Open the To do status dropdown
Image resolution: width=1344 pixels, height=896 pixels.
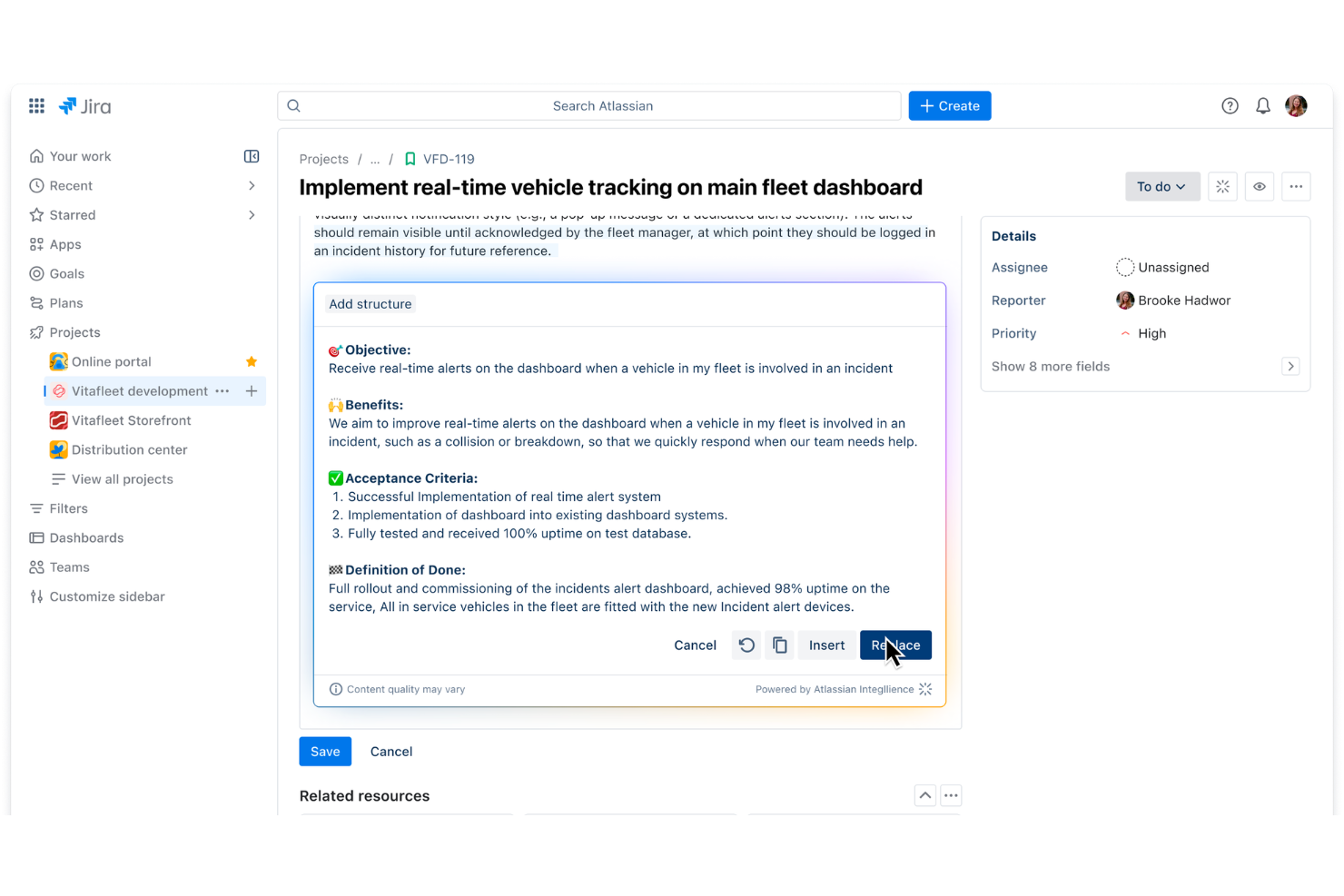click(x=1162, y=187)
